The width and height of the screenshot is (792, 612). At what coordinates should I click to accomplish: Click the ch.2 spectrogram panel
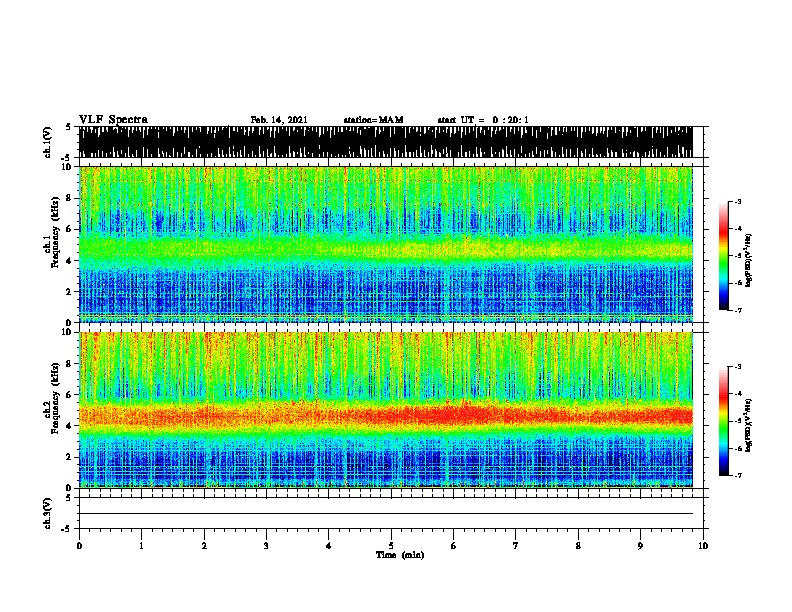(386, 410)
